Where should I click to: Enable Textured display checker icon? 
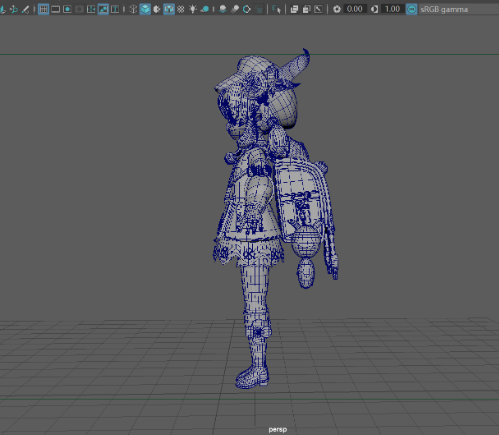point(181,9)
